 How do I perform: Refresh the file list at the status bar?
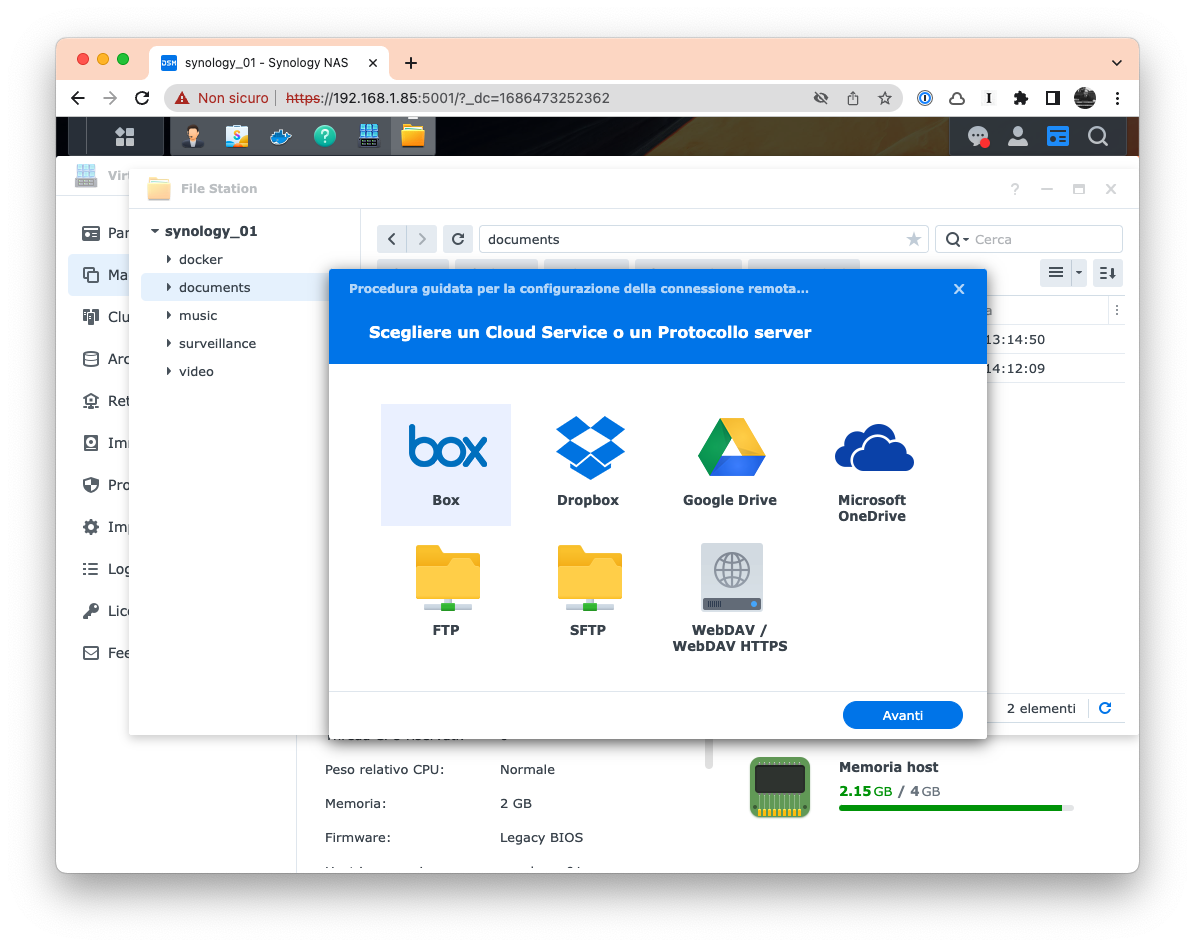click(1105, 709)
